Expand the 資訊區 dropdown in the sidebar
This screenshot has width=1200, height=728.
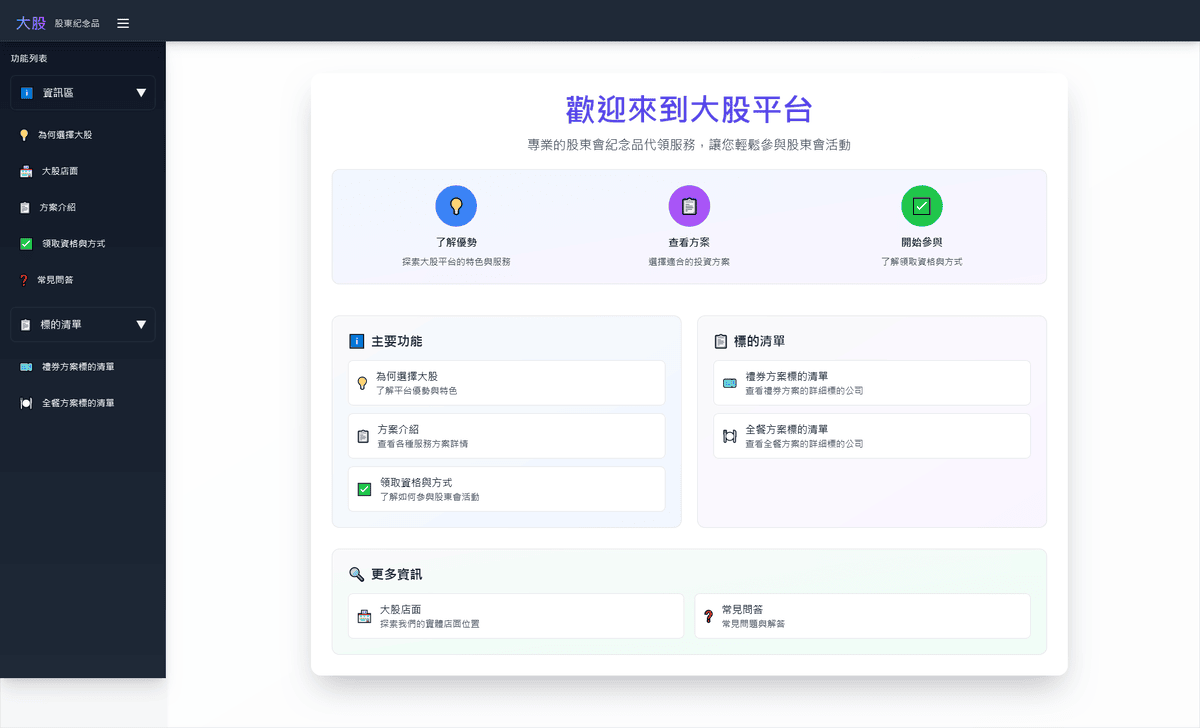pos(82,93)
